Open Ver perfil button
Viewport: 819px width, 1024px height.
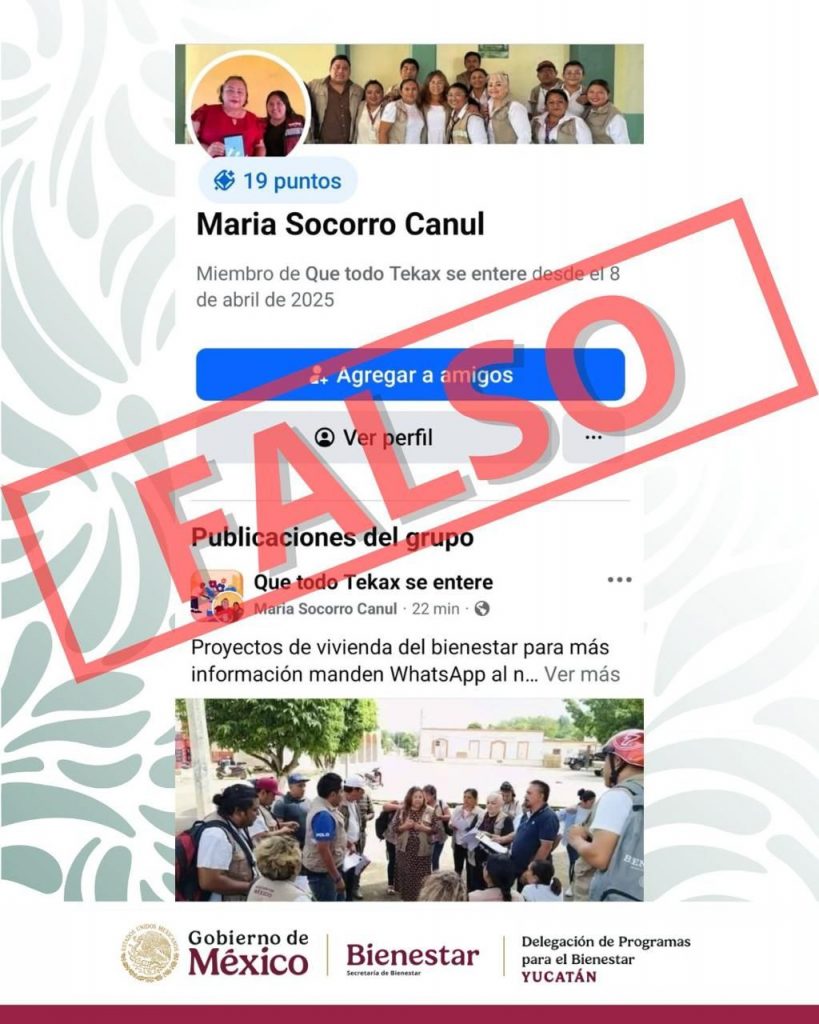tap(374, 438)
